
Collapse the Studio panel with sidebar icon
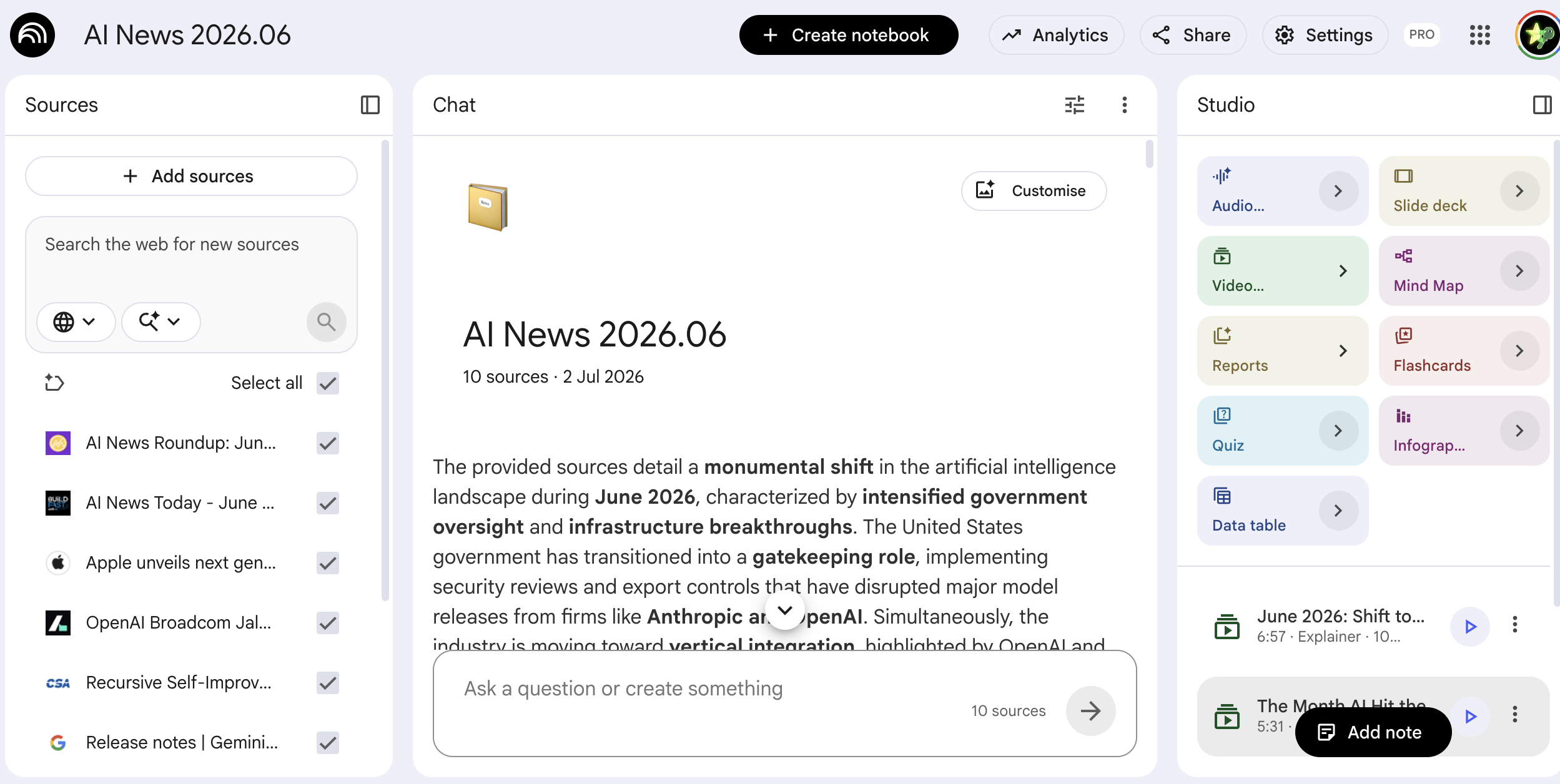1542,105
